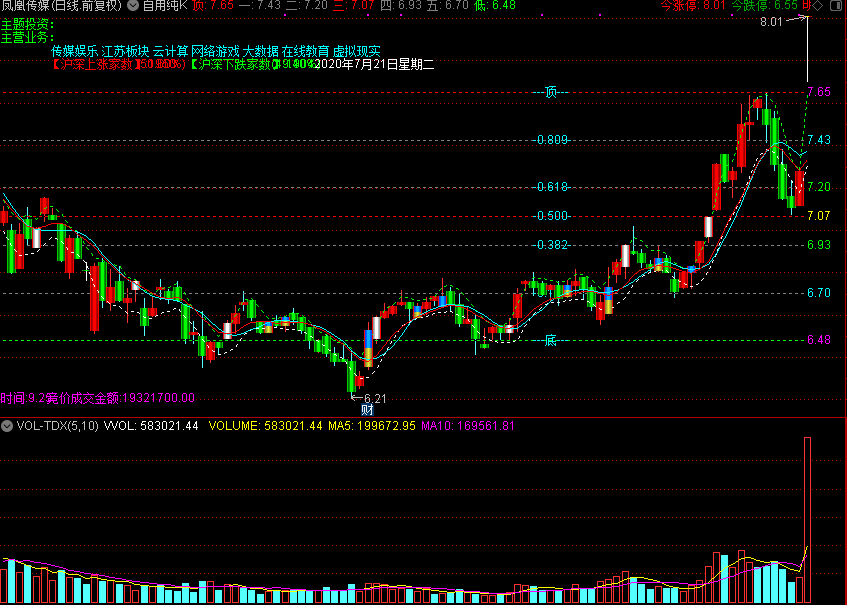This screenshot has height=605, width=847.
Task: Open the 网络游戏 concept tag
Action: coord(215,51)
